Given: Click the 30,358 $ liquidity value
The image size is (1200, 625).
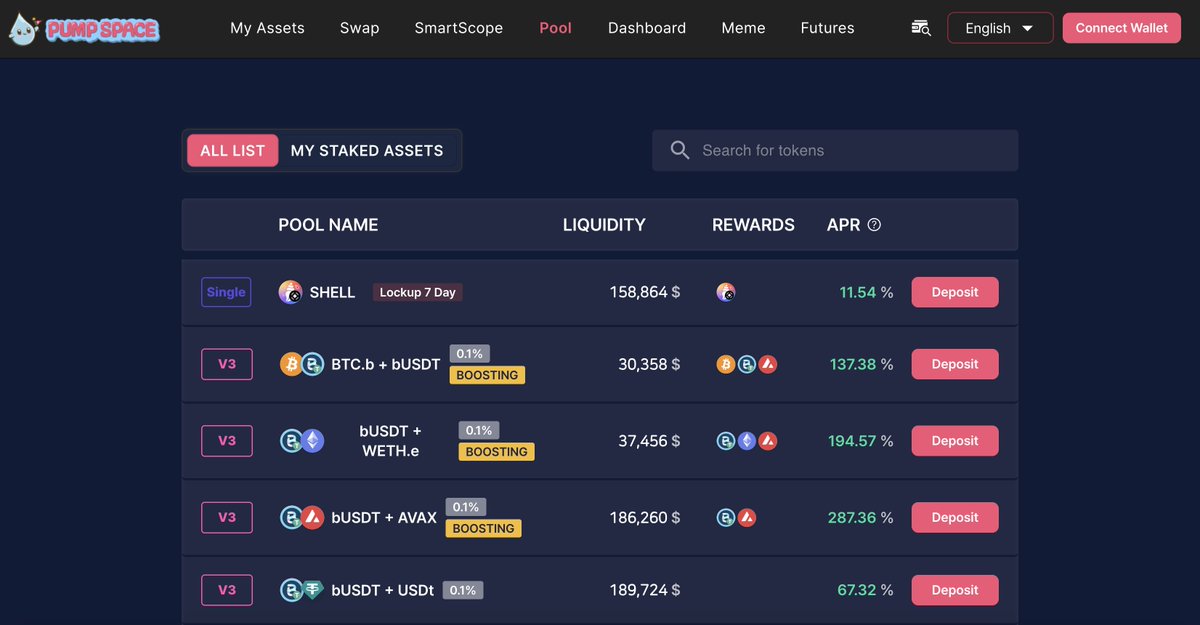Looking at the screenshot, I should click(649, 364).
